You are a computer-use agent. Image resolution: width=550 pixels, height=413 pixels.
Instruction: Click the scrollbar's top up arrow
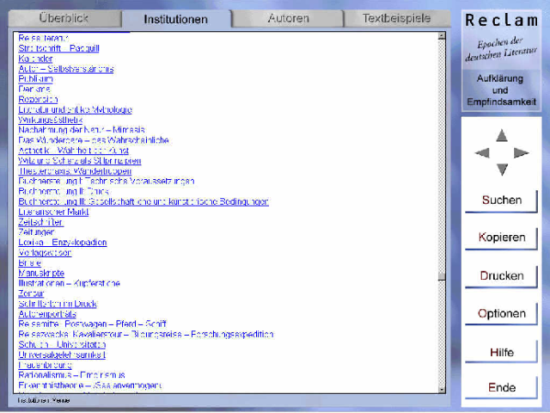pos(442,36)
